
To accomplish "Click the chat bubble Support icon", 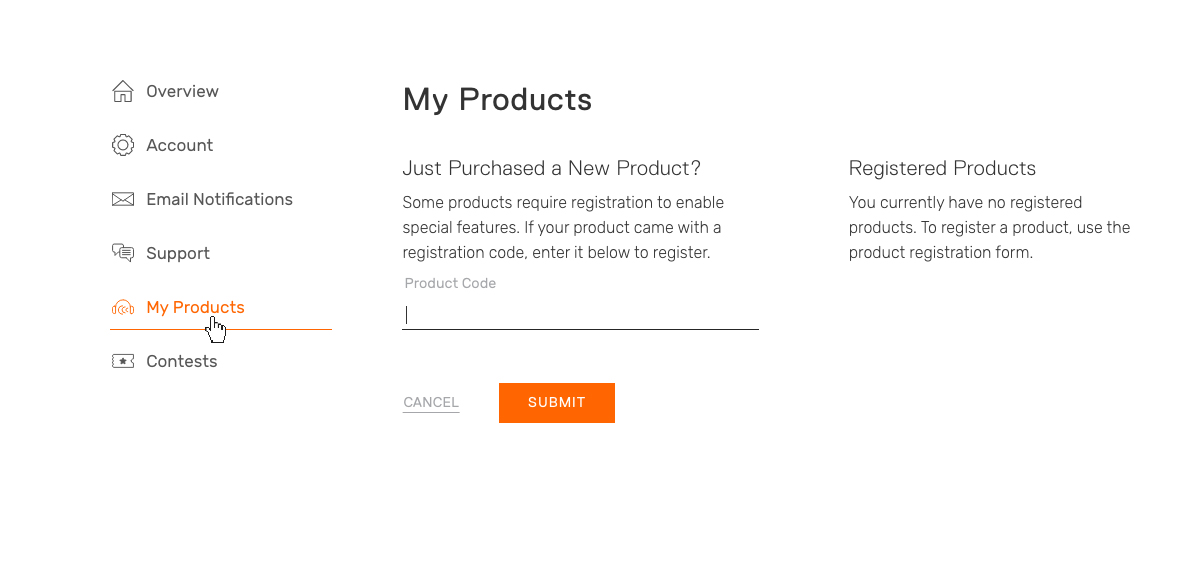I will tap(123, 253).
